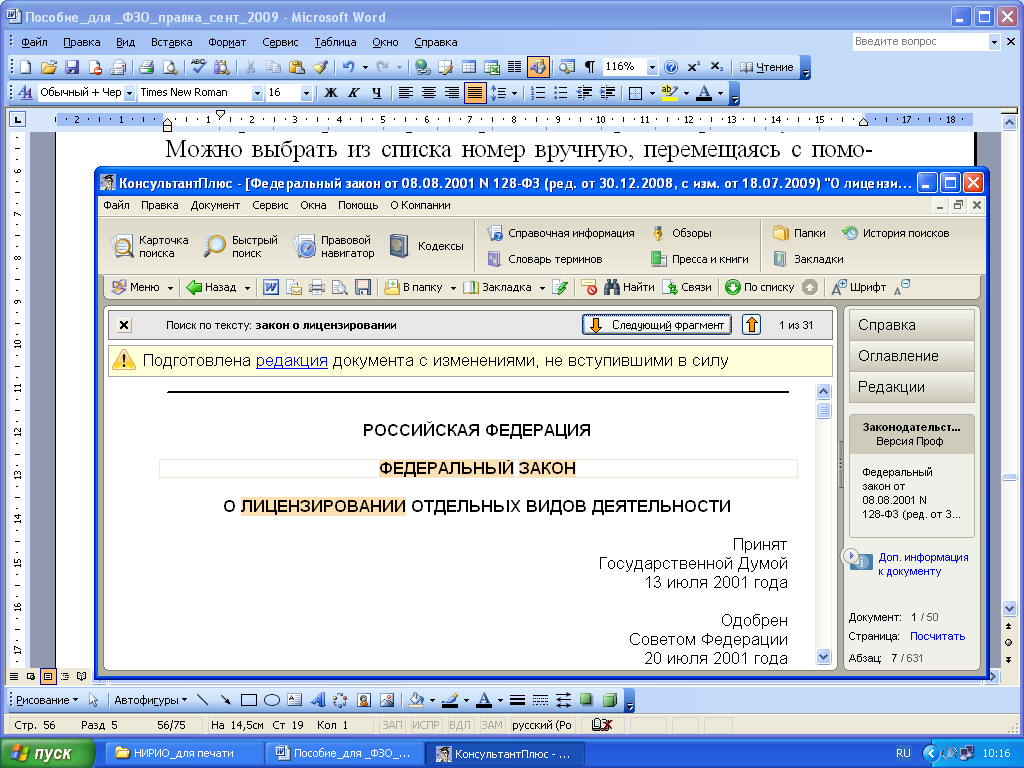Click the Word Undo arrow icon

349,67
